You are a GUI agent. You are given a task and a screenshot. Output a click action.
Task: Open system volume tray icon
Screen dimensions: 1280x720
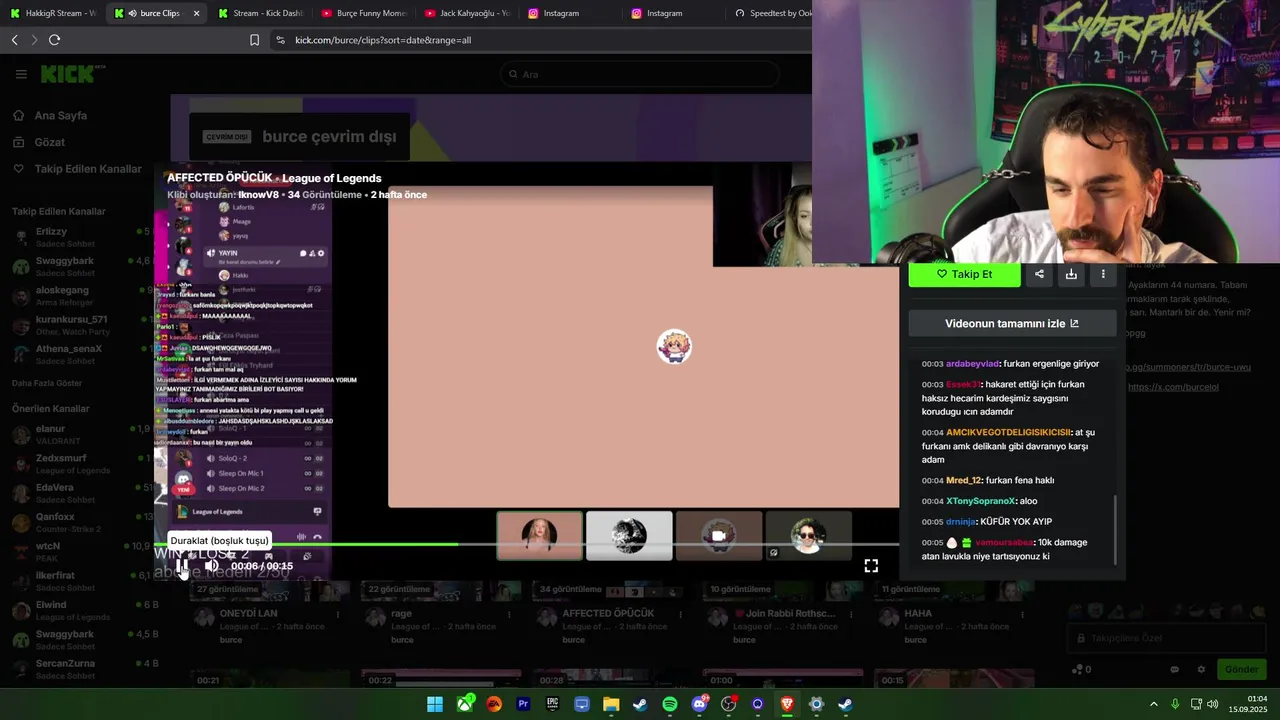1212,704
